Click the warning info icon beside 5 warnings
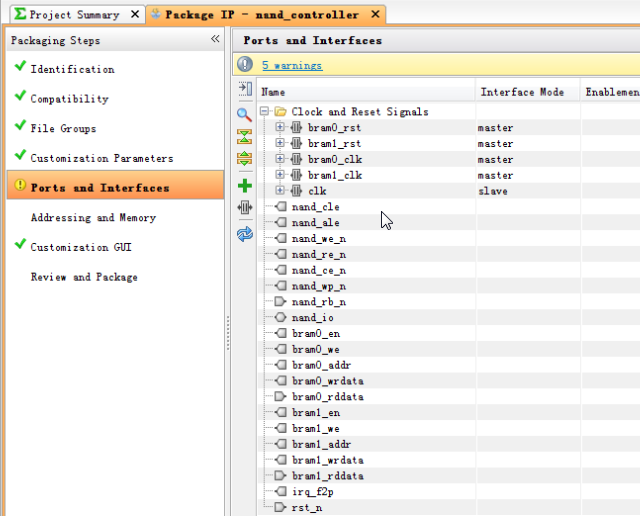640x516 pixels. [x=245, y=64]
